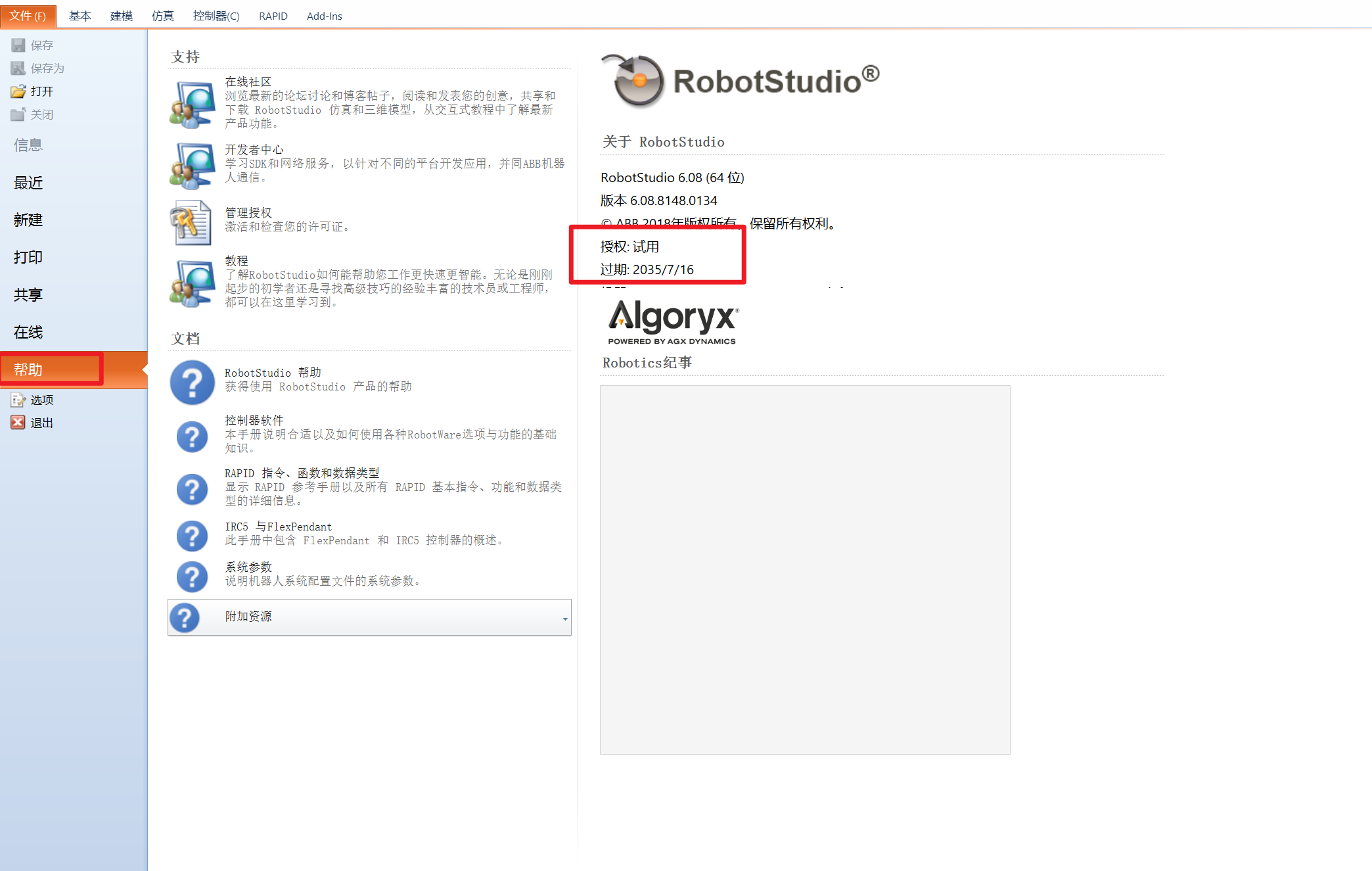Switch to the 建模 ribbon tab
Screen dimensions: 1372x871
click(122, 16)
